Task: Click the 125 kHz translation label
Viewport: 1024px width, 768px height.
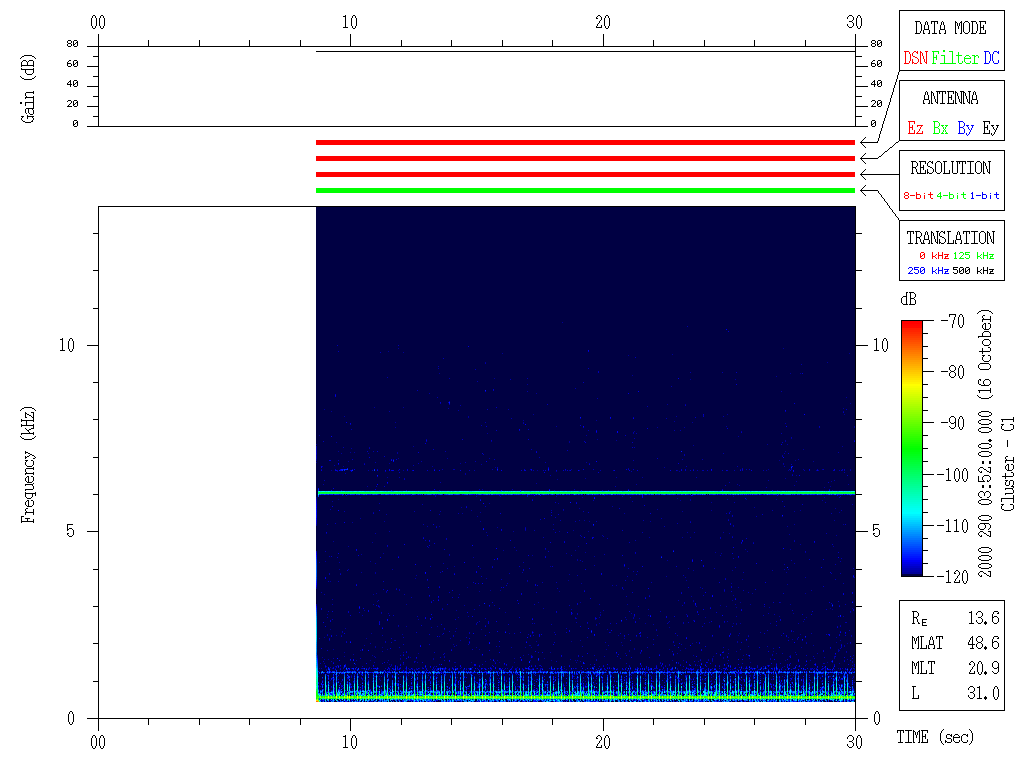Action: (973, 256)
